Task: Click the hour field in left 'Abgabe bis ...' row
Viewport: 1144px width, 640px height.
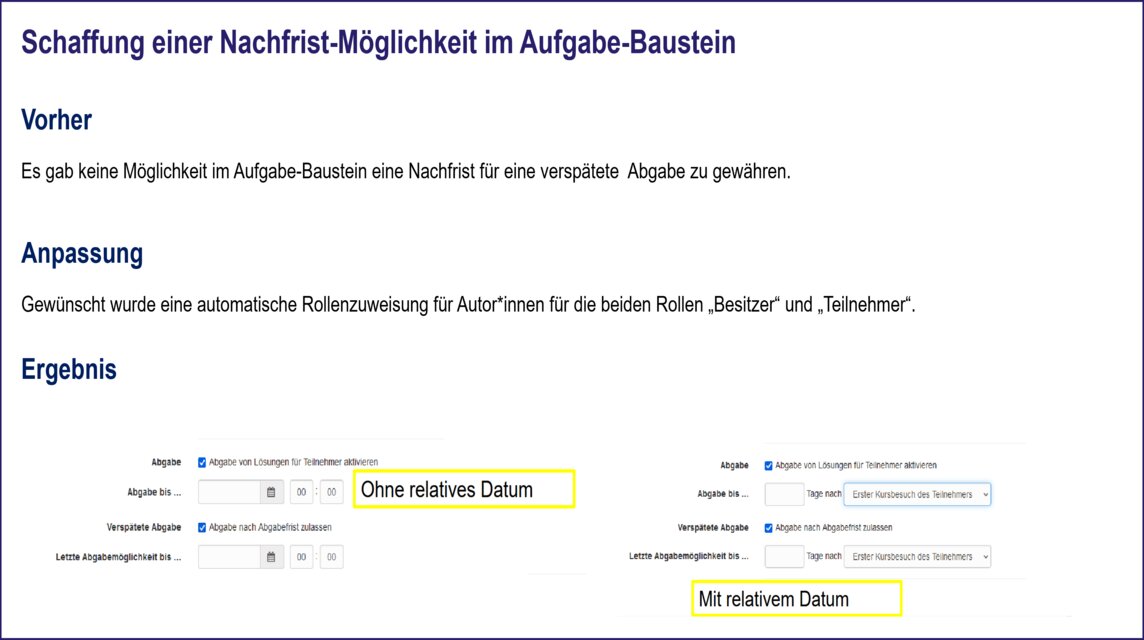Action: click(301, 493)
